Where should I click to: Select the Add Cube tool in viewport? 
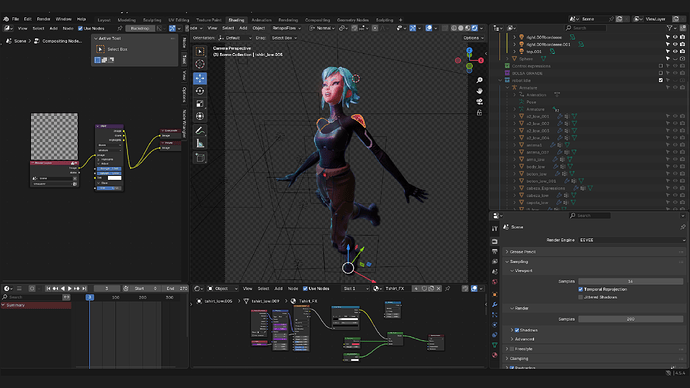tap(200, 158)
